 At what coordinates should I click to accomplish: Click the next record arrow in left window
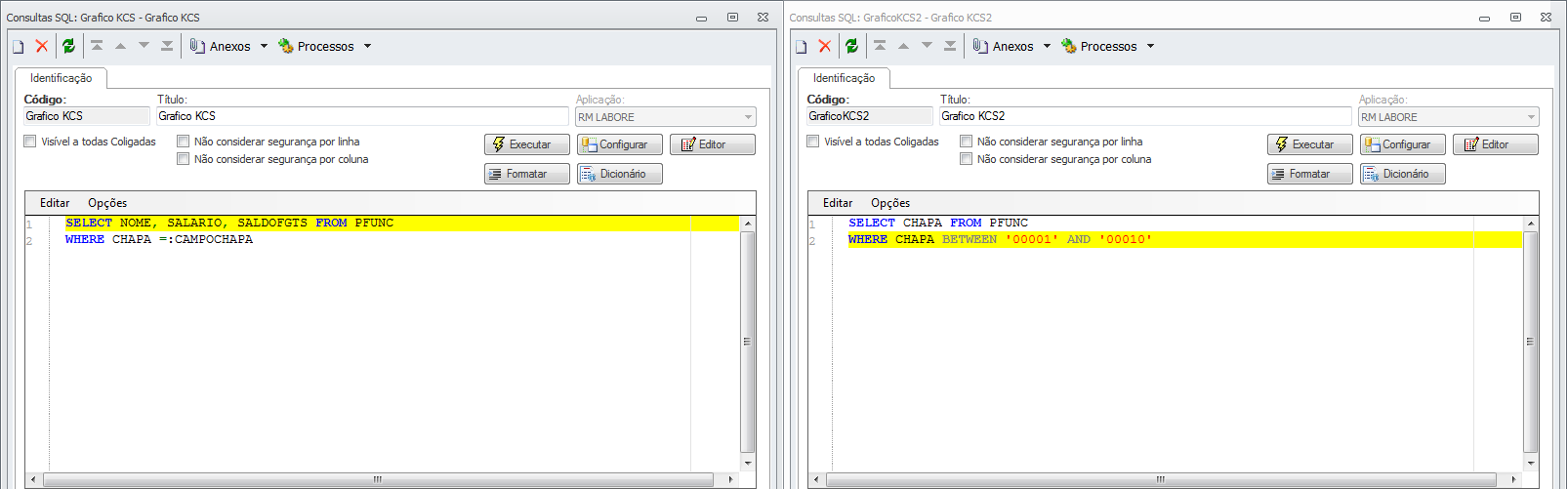(144, 46)
